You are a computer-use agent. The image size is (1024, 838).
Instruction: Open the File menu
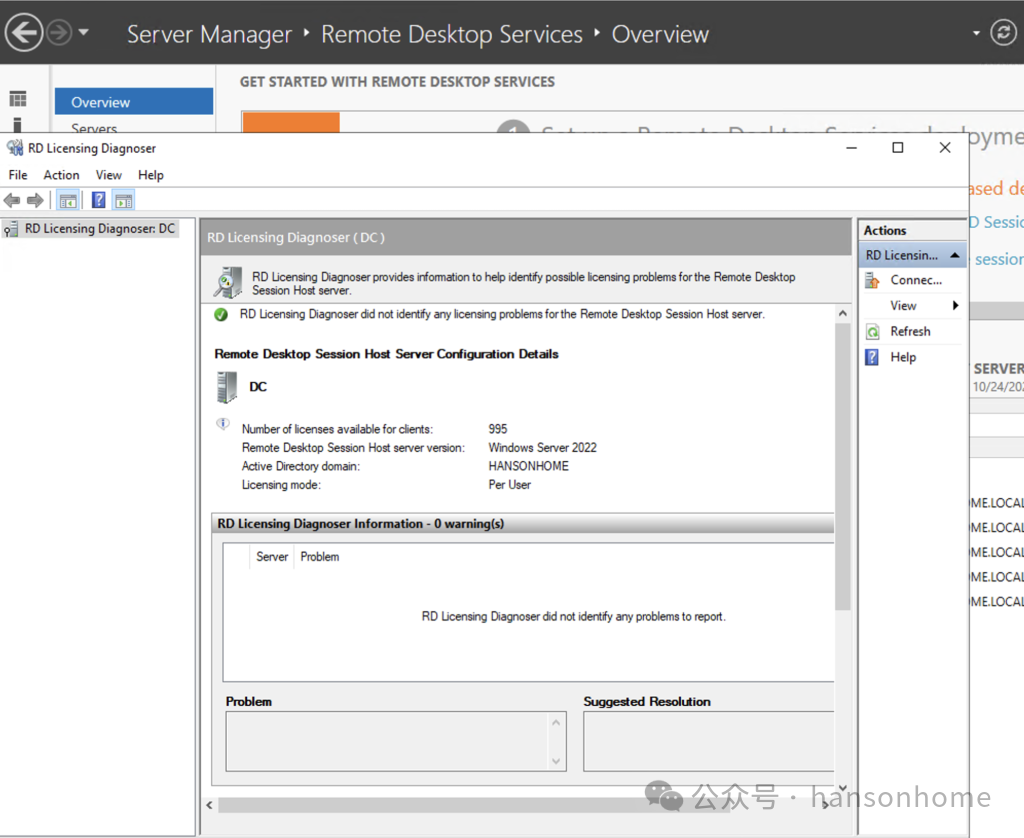pos(18,175)
